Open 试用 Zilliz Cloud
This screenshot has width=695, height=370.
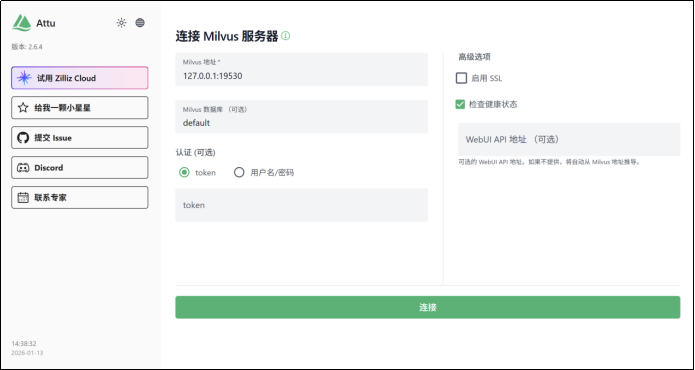coord(80,78)
